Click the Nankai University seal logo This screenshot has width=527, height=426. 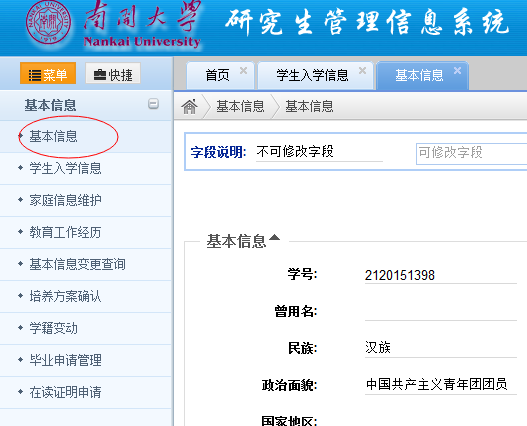tap(48, 23)
